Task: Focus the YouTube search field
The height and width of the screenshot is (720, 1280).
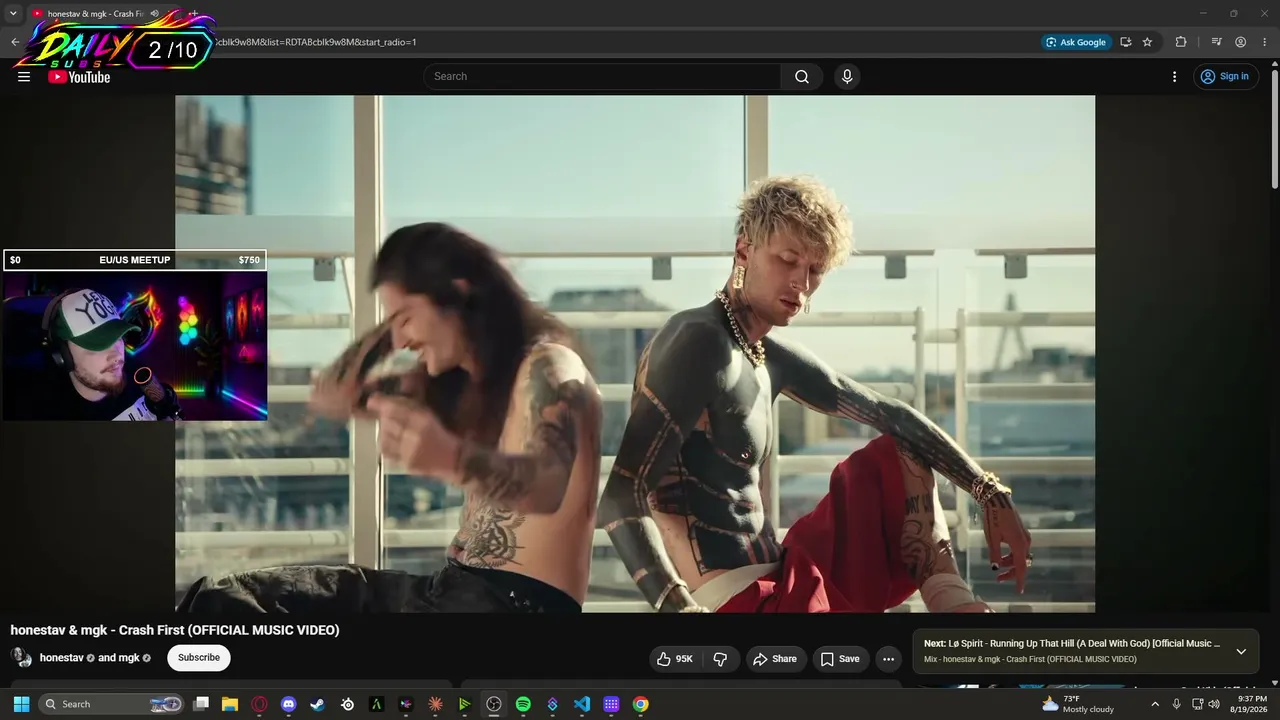Action: click(603, 77)
